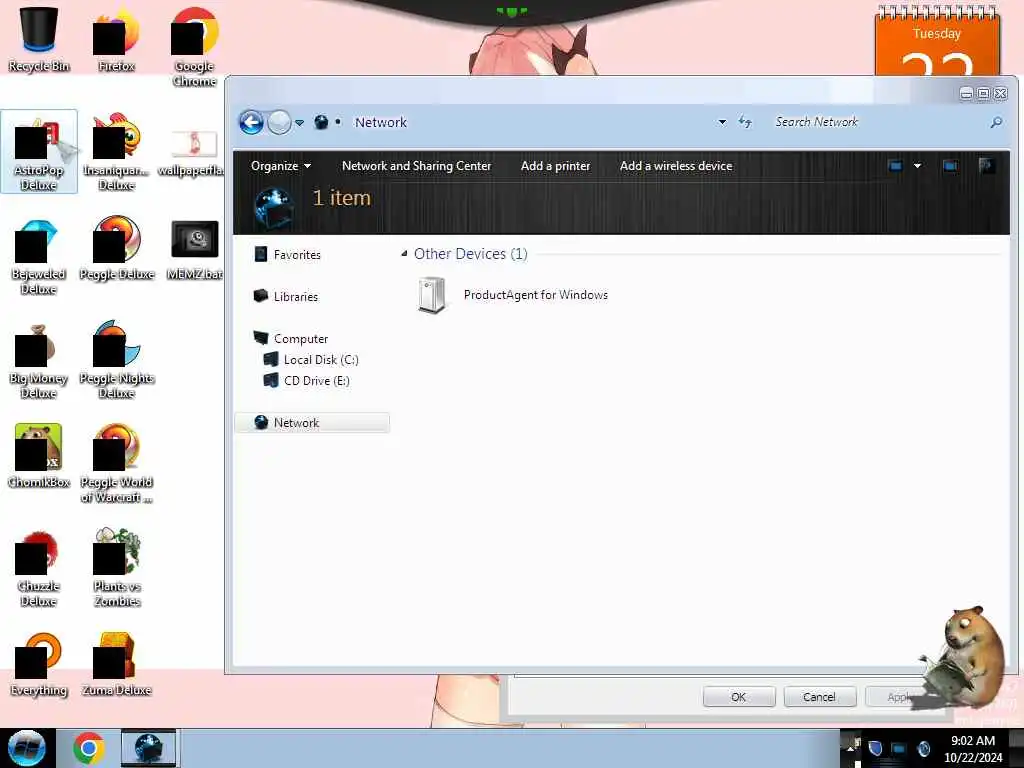The height and width of the screenshot is (768, 1024).
Task: Select Peggle Nights Deluxe desktop icon
Action: point(116,360)
